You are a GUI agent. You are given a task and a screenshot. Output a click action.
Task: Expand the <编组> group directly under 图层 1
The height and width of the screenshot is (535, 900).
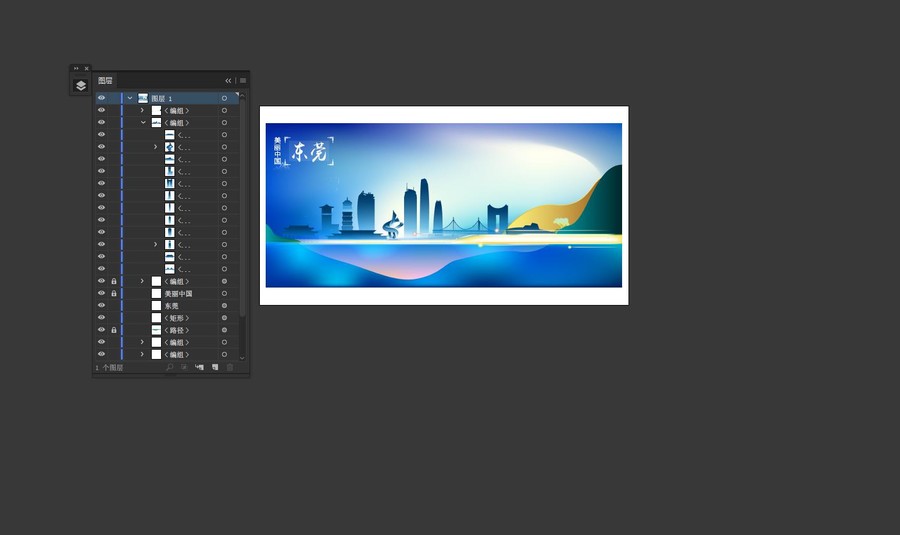142,110
